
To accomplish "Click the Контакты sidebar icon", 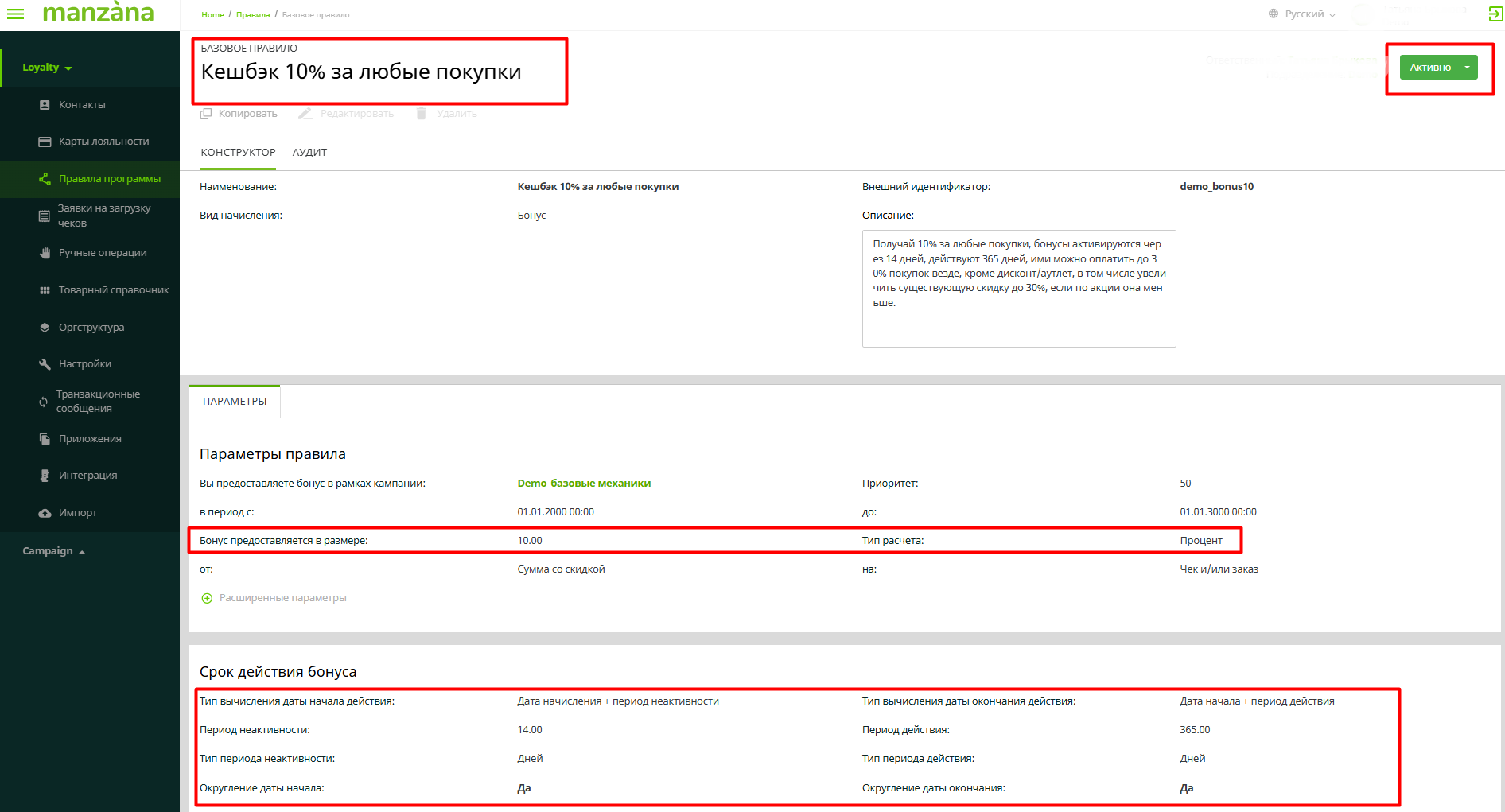I will tap(45, 105).
